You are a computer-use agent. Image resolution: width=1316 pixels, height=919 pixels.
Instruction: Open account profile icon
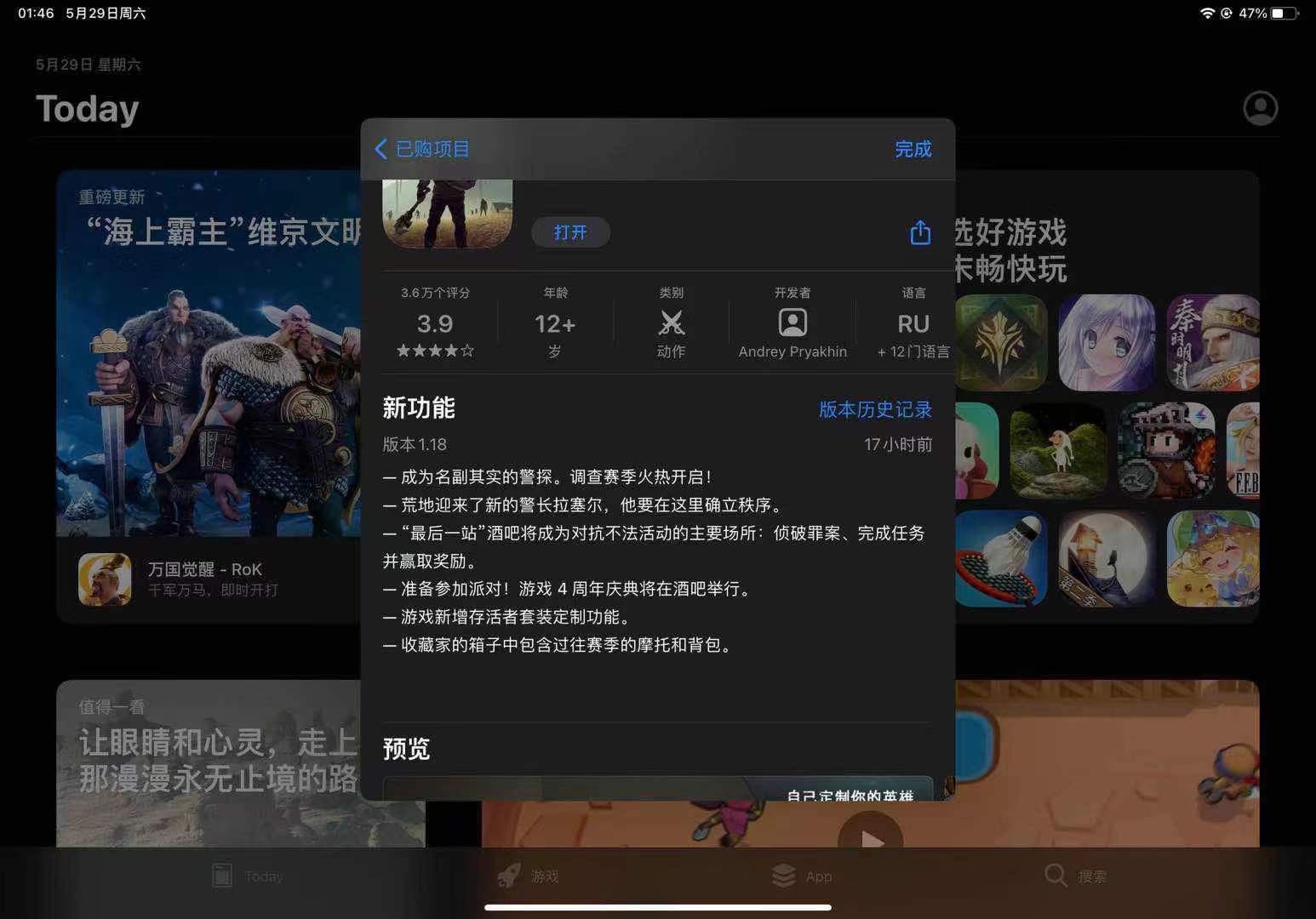pos(1261,108)
